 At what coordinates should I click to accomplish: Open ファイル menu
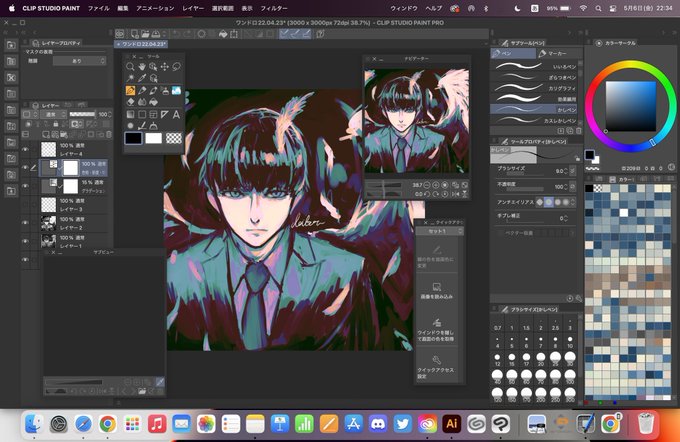tap(98, 8)
